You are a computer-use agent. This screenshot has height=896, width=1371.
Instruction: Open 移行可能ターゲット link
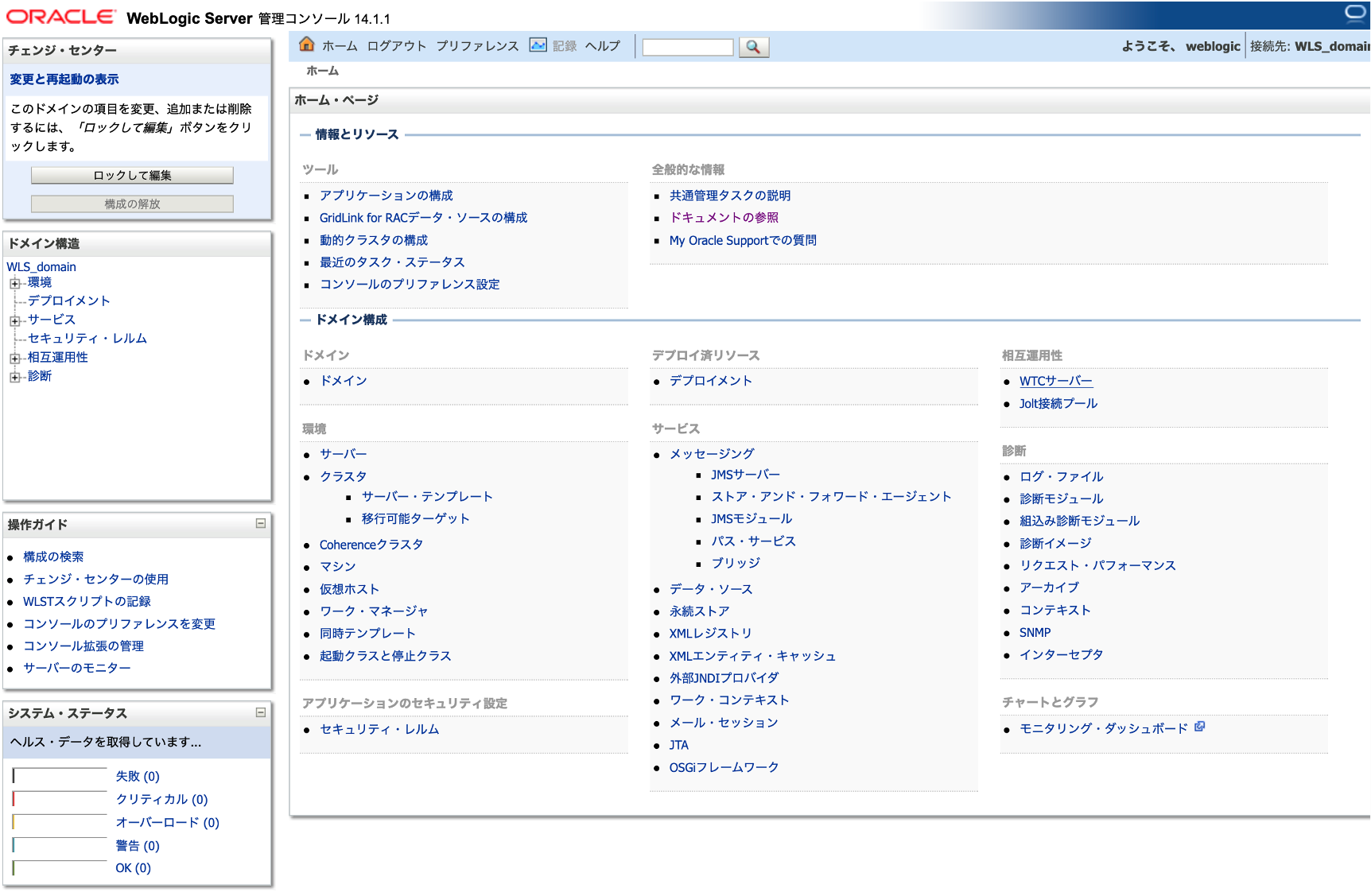click(x=416, y=518)
